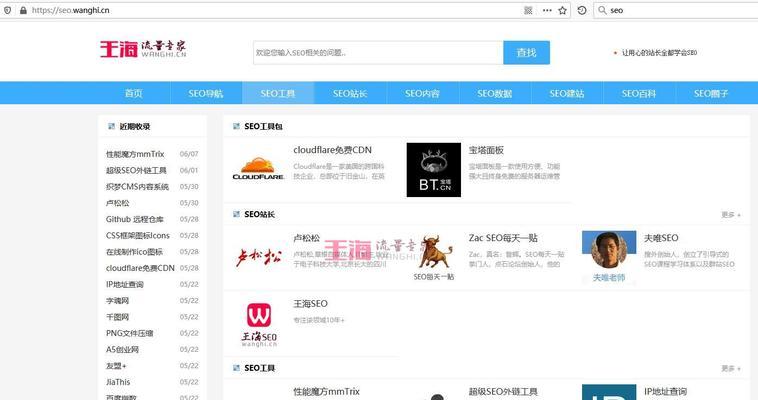The height and width of the screenshot is (400, 758).
Task: Open the SEO工具 nav tab
Action: click(278, 93)
